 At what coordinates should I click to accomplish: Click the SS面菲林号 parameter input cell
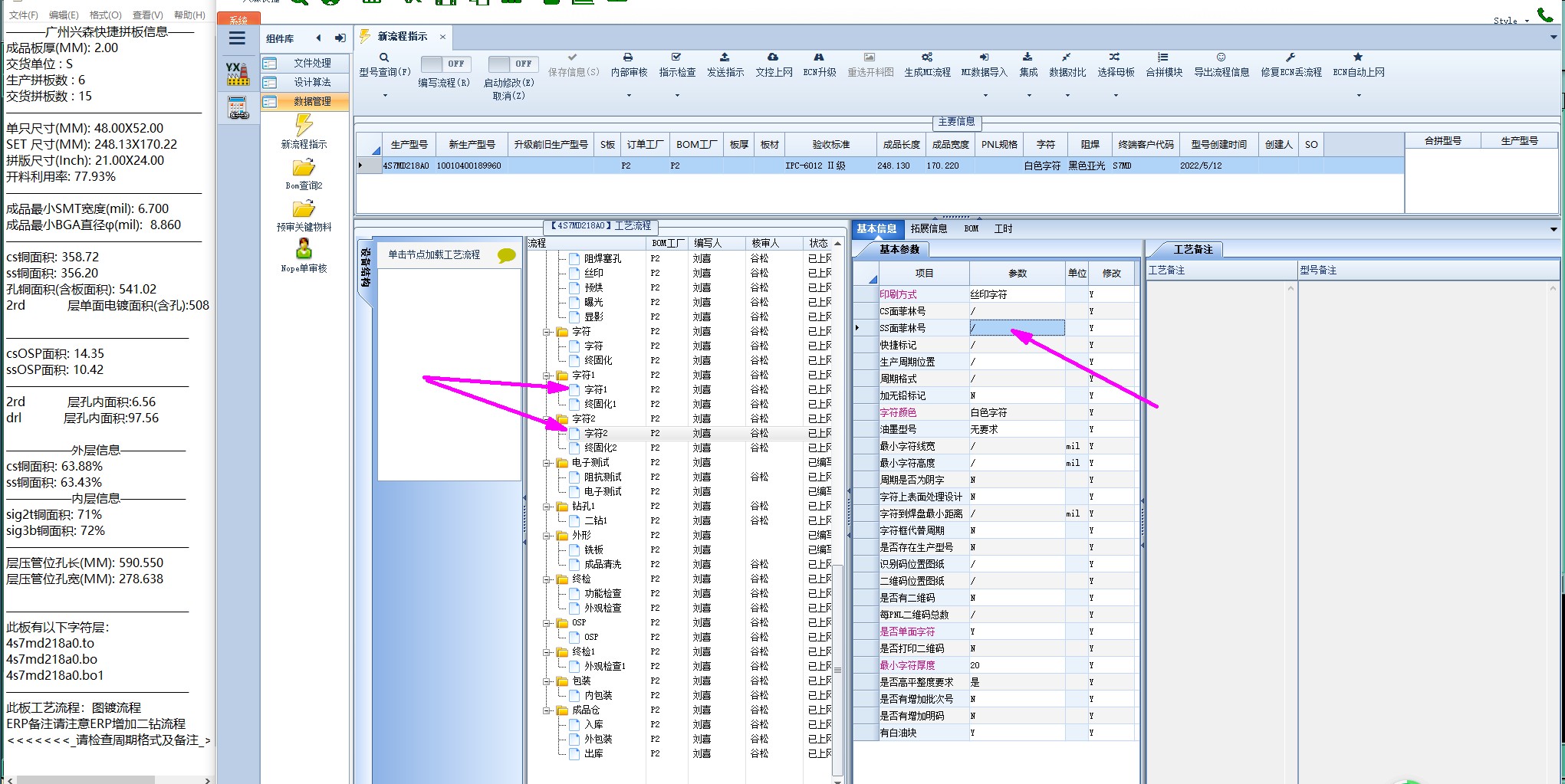coord(1017,328)
